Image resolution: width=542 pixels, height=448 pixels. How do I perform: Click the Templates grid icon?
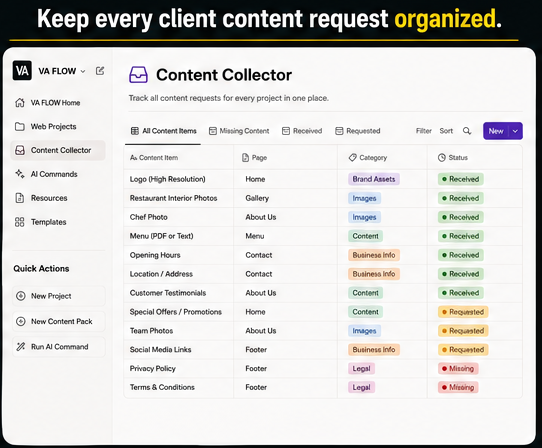[x=20, y=222]
